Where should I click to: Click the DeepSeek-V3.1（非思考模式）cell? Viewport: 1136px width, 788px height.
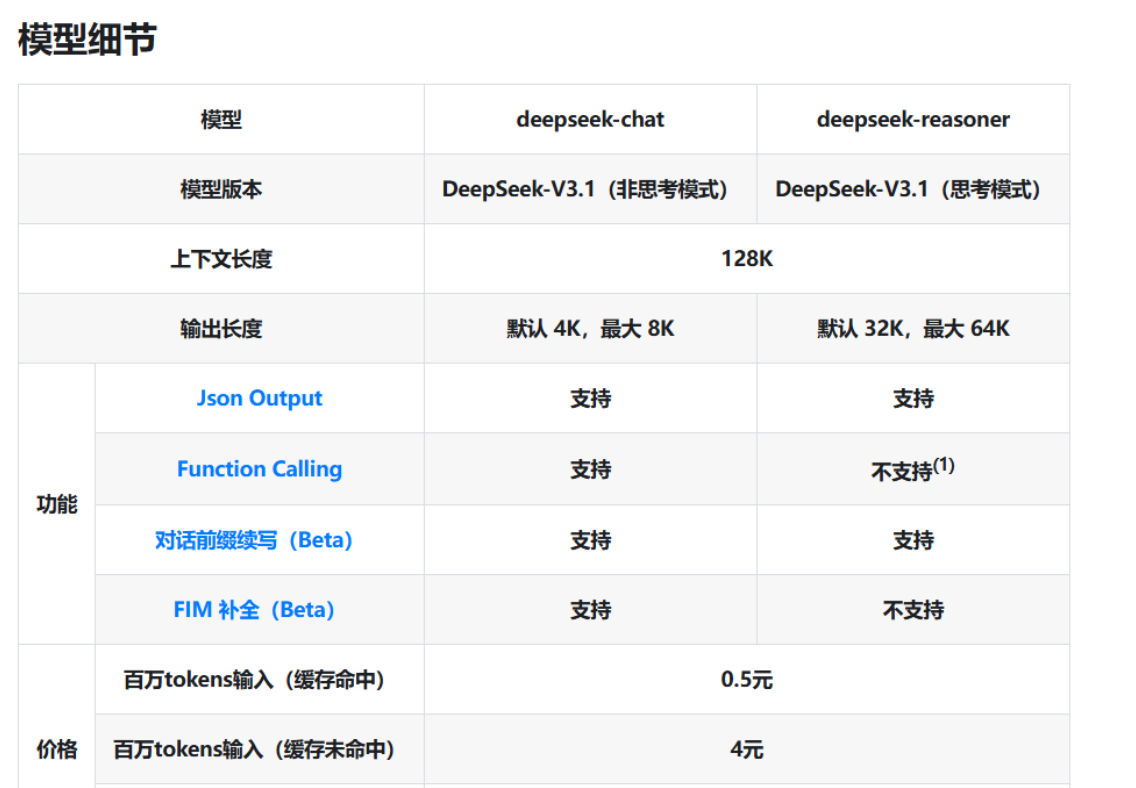point(590,189)
